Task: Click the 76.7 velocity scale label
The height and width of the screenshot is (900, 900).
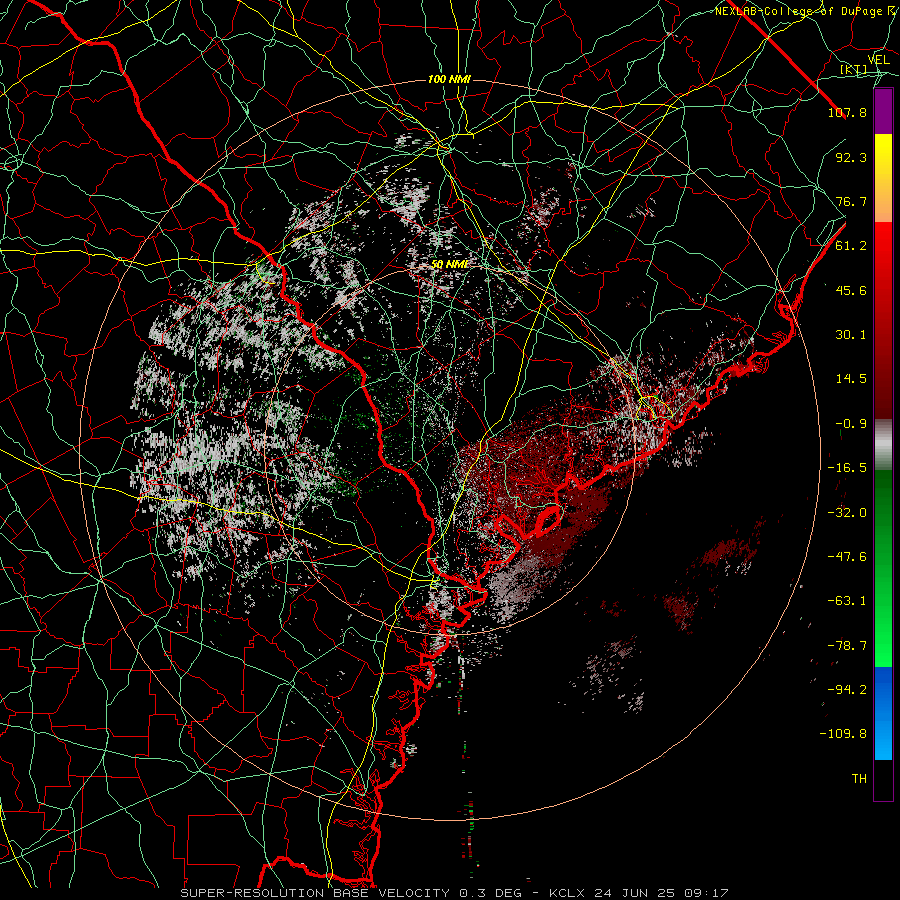Action: point(851,201)
